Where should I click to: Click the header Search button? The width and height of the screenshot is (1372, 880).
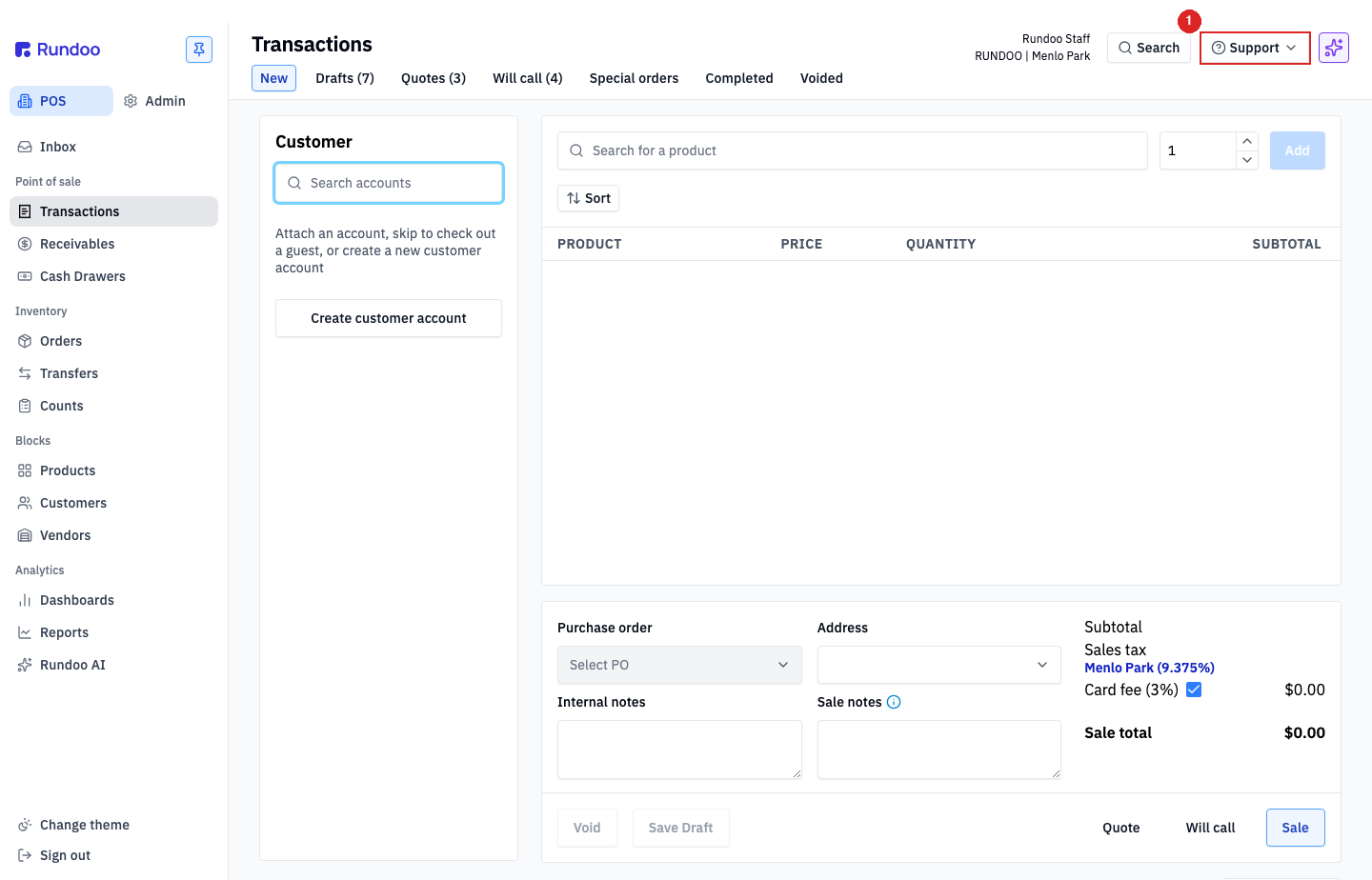point(1149,48)
